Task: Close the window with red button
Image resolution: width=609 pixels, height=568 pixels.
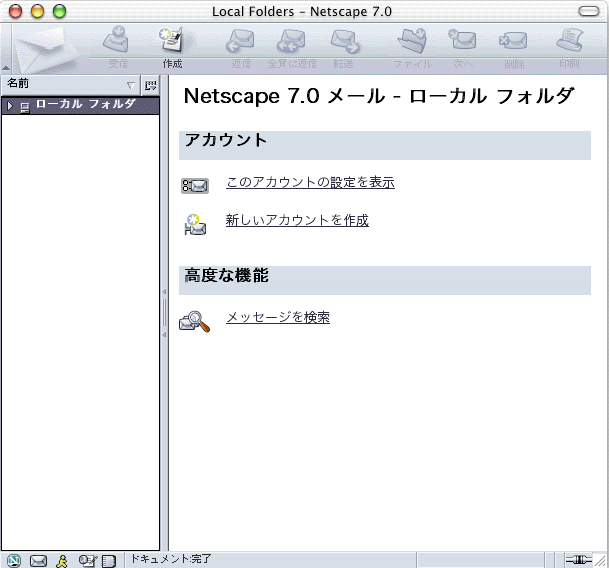Action: [x=16, y=11]
